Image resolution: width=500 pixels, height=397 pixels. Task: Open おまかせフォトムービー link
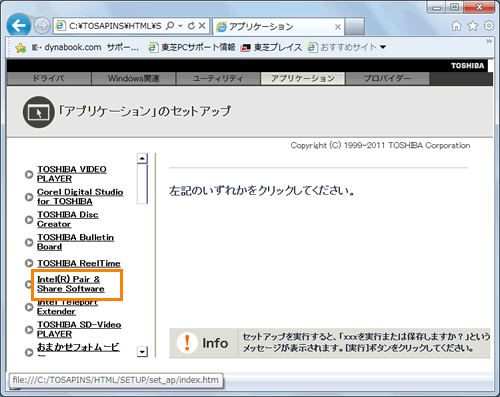tap(78, 347)
